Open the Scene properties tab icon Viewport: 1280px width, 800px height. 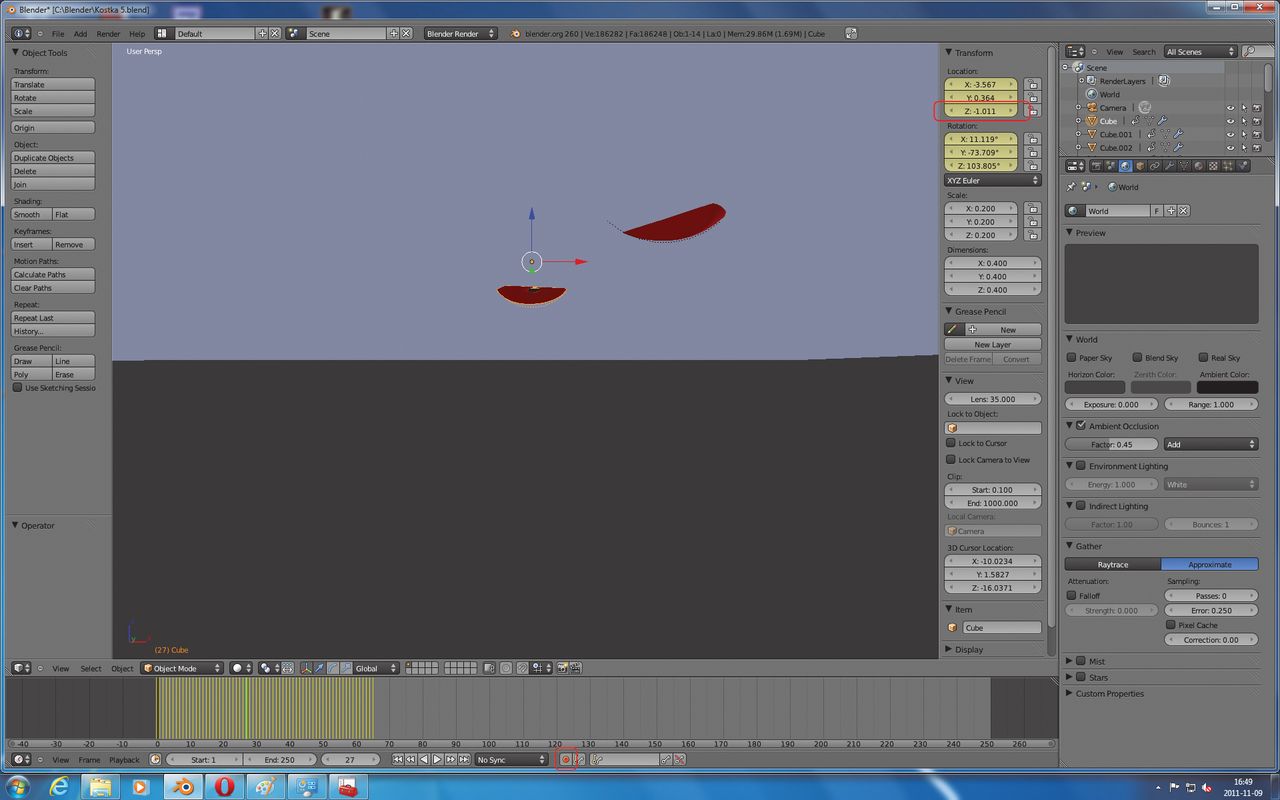1110,166
